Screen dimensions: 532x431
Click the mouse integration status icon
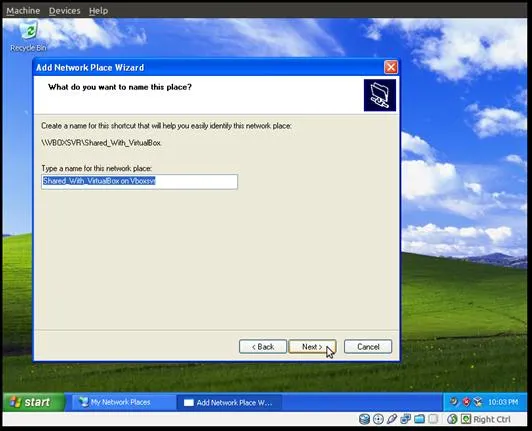tap(452, 419)
